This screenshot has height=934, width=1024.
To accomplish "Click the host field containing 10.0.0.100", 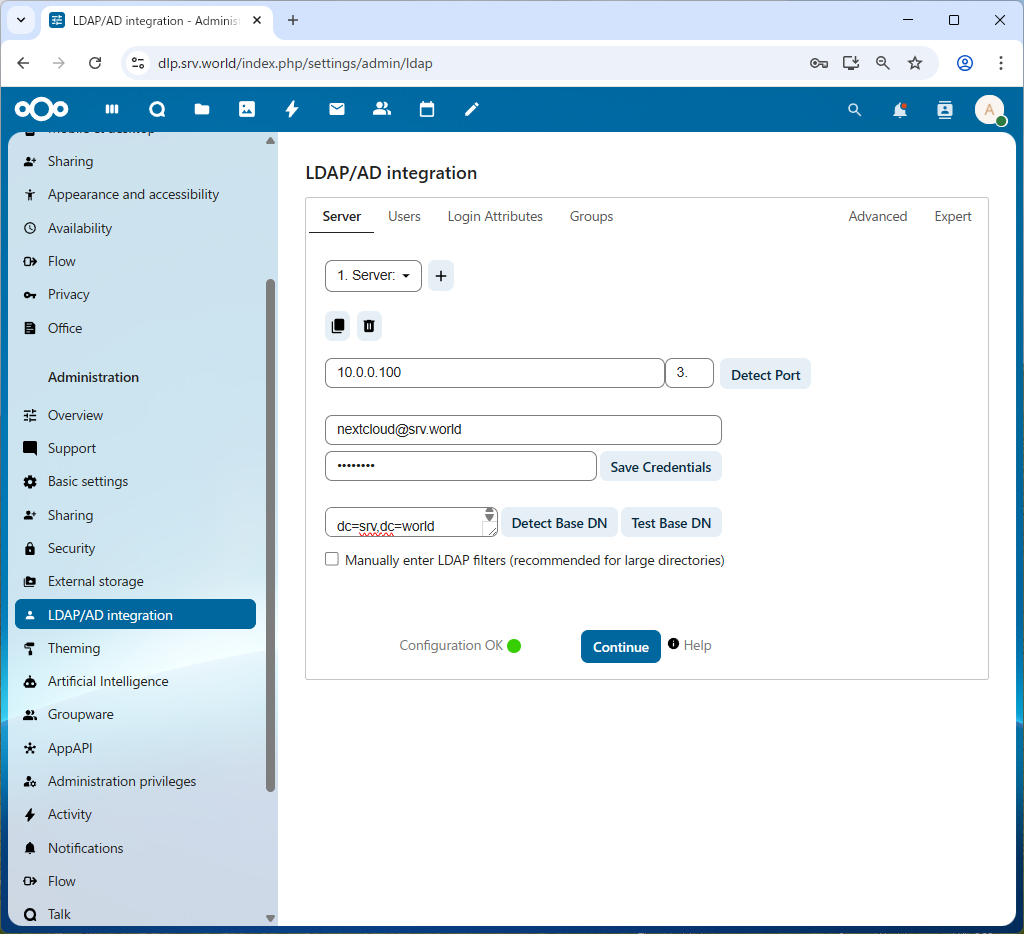I will pos(495,373).
